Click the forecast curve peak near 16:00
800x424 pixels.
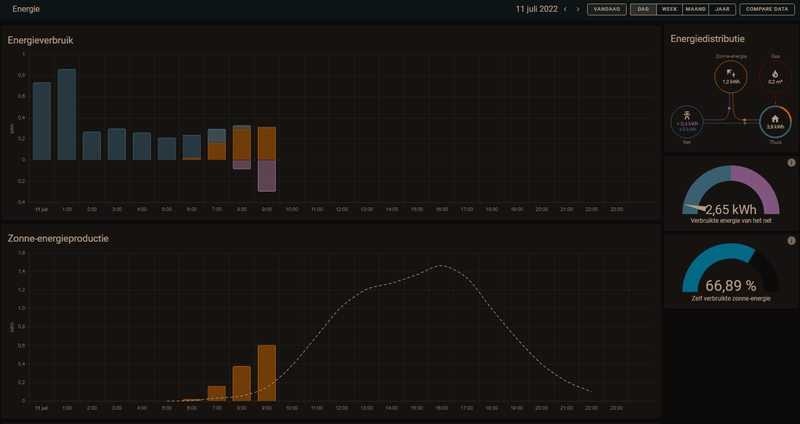441,265
